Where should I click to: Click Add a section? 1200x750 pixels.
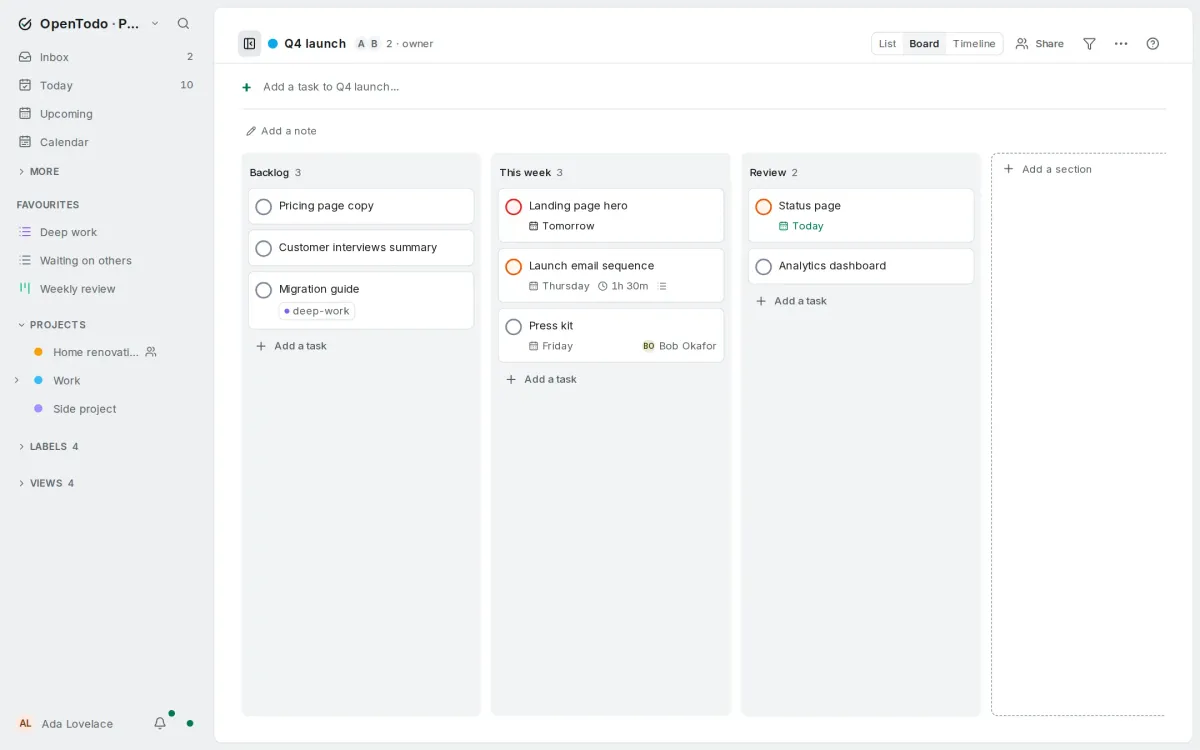pyautogui.click(x=1047, y=169)
